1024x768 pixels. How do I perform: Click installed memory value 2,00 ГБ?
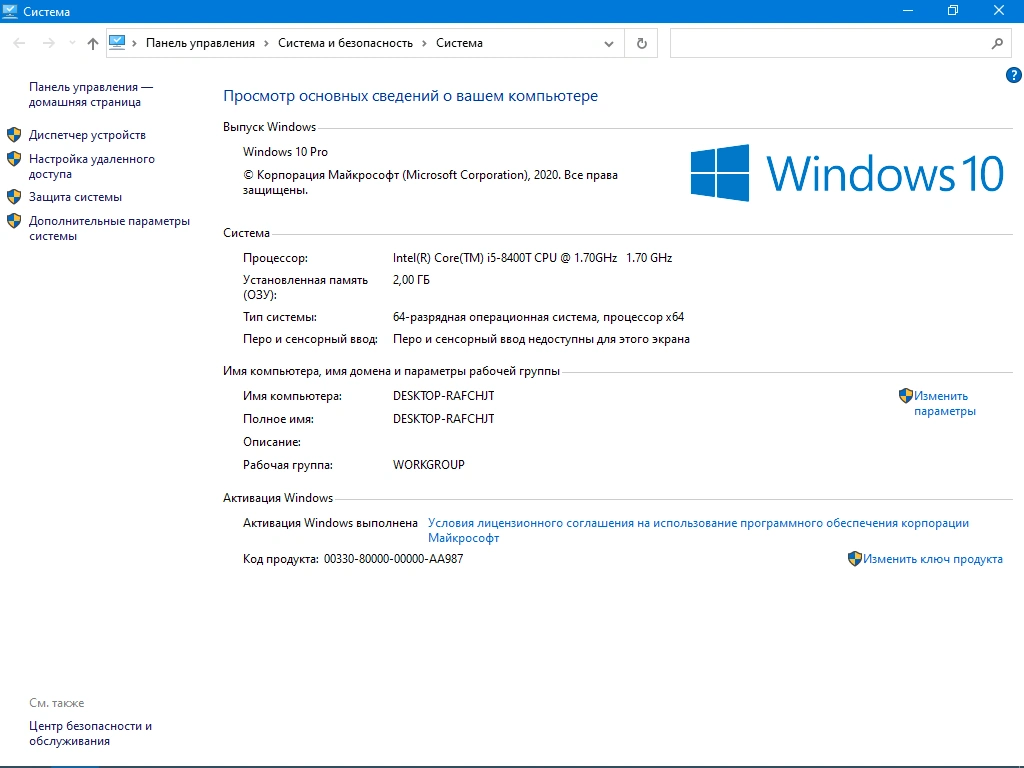coord(411,280)
